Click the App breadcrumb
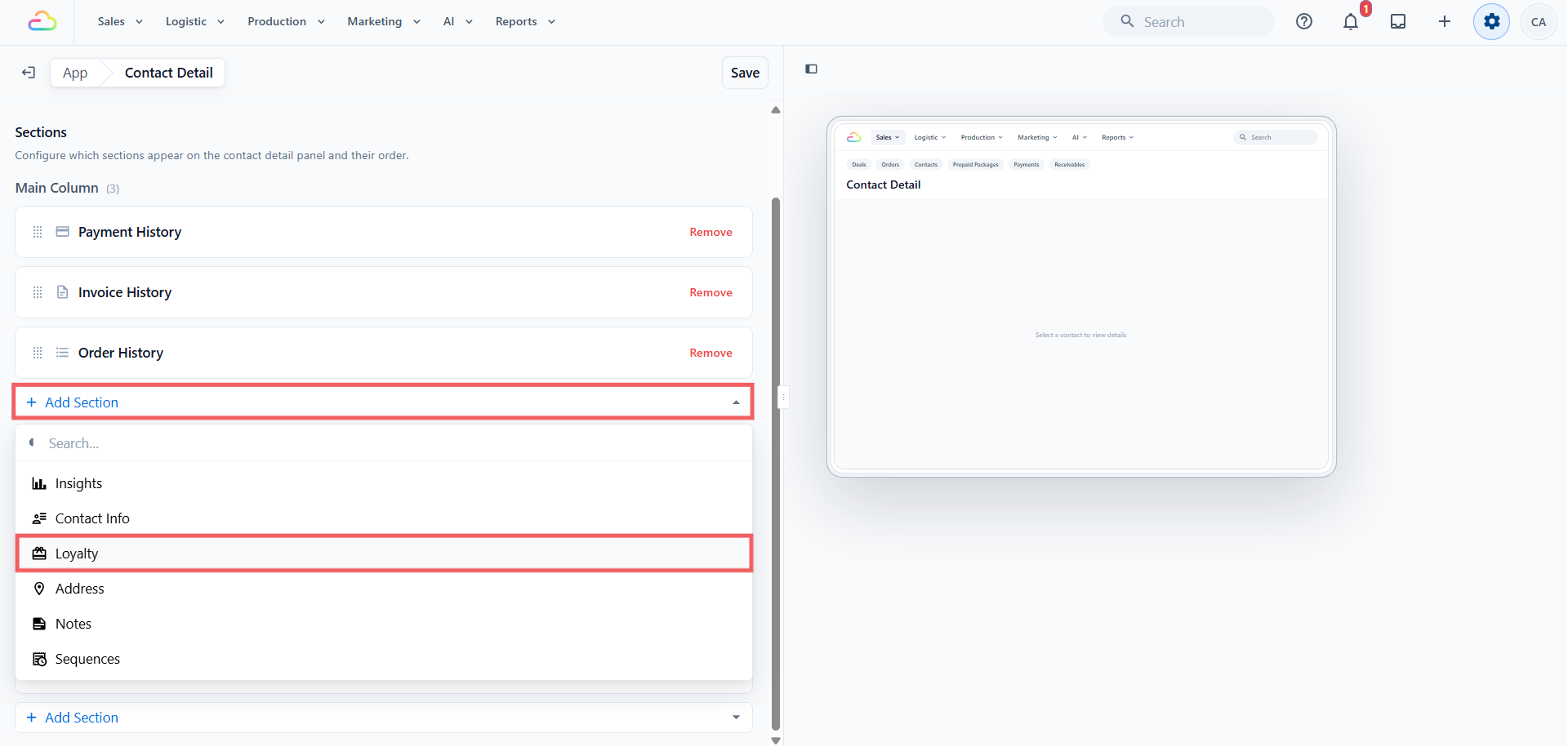Image resolution: width=1568 pixels, height=747 pixels. [x=75, y=73]
